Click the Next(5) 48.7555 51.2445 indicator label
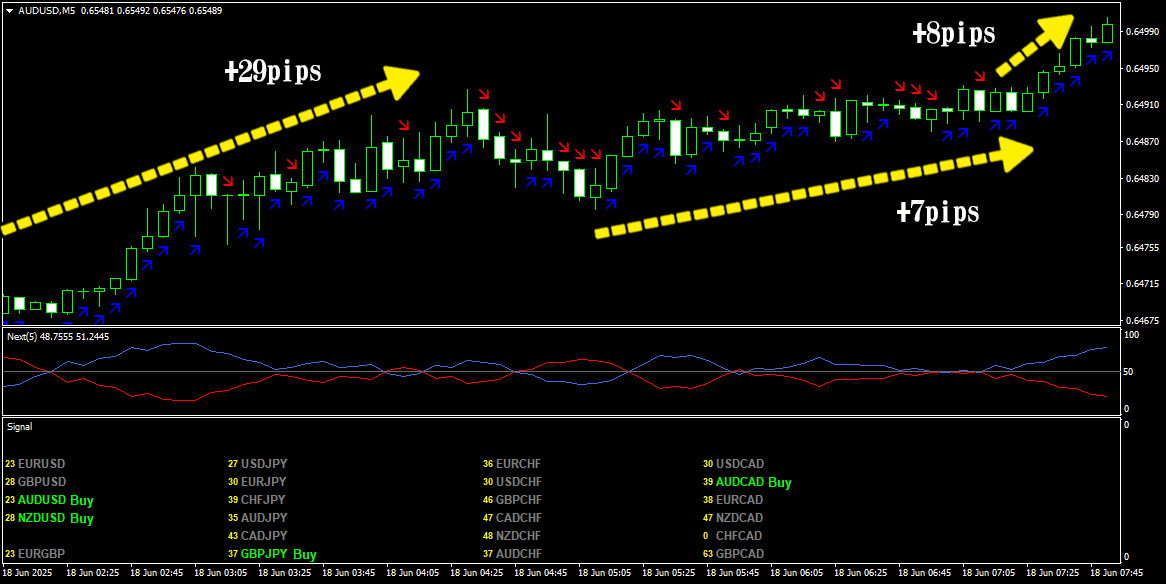Viewport: 1166px width, 584px height. (58, 337)
